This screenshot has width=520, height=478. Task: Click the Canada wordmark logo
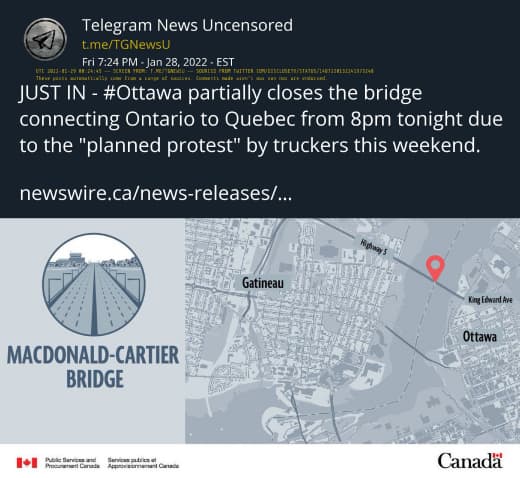pos(470,461)
